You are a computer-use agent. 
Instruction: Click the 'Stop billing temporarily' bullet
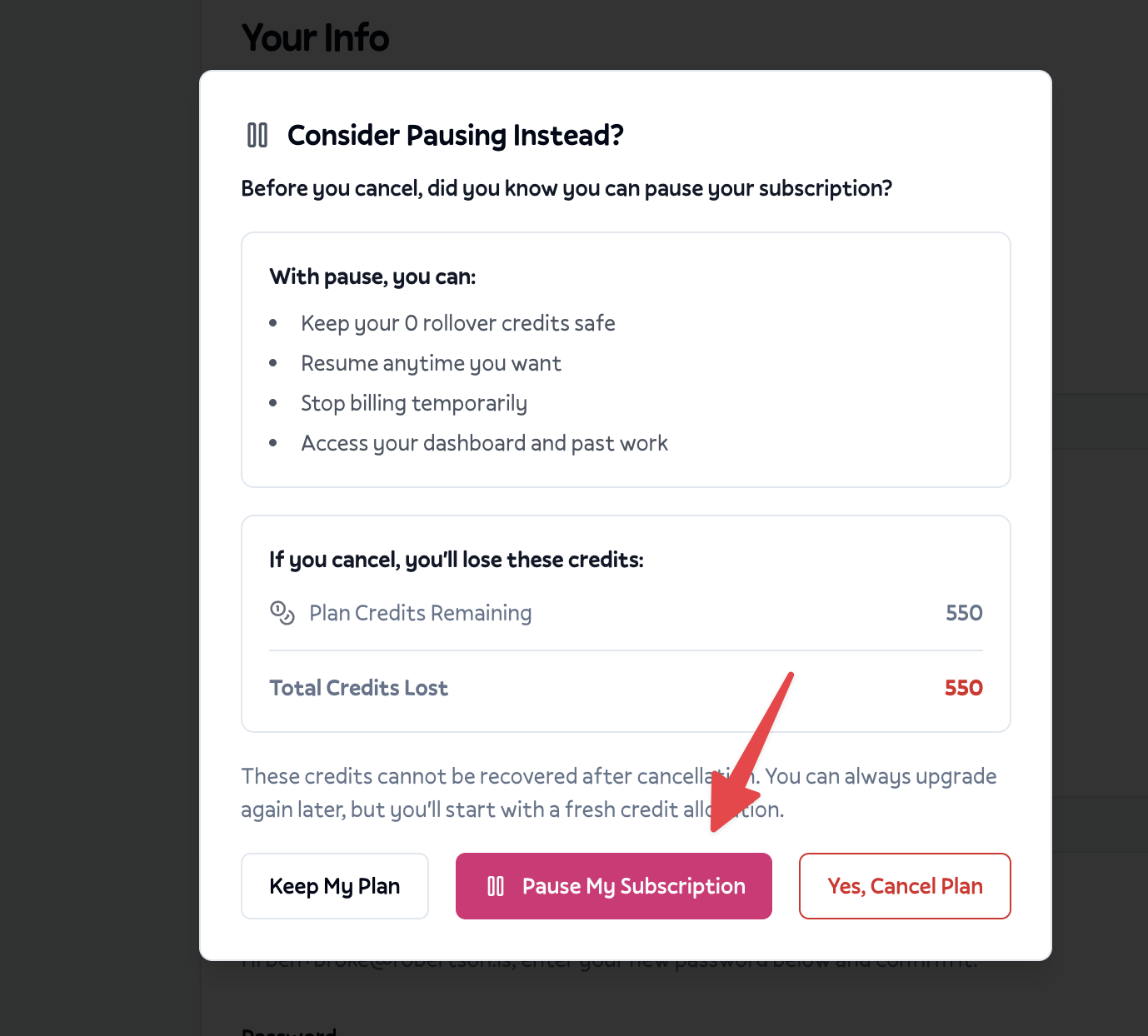click(413, 403)
